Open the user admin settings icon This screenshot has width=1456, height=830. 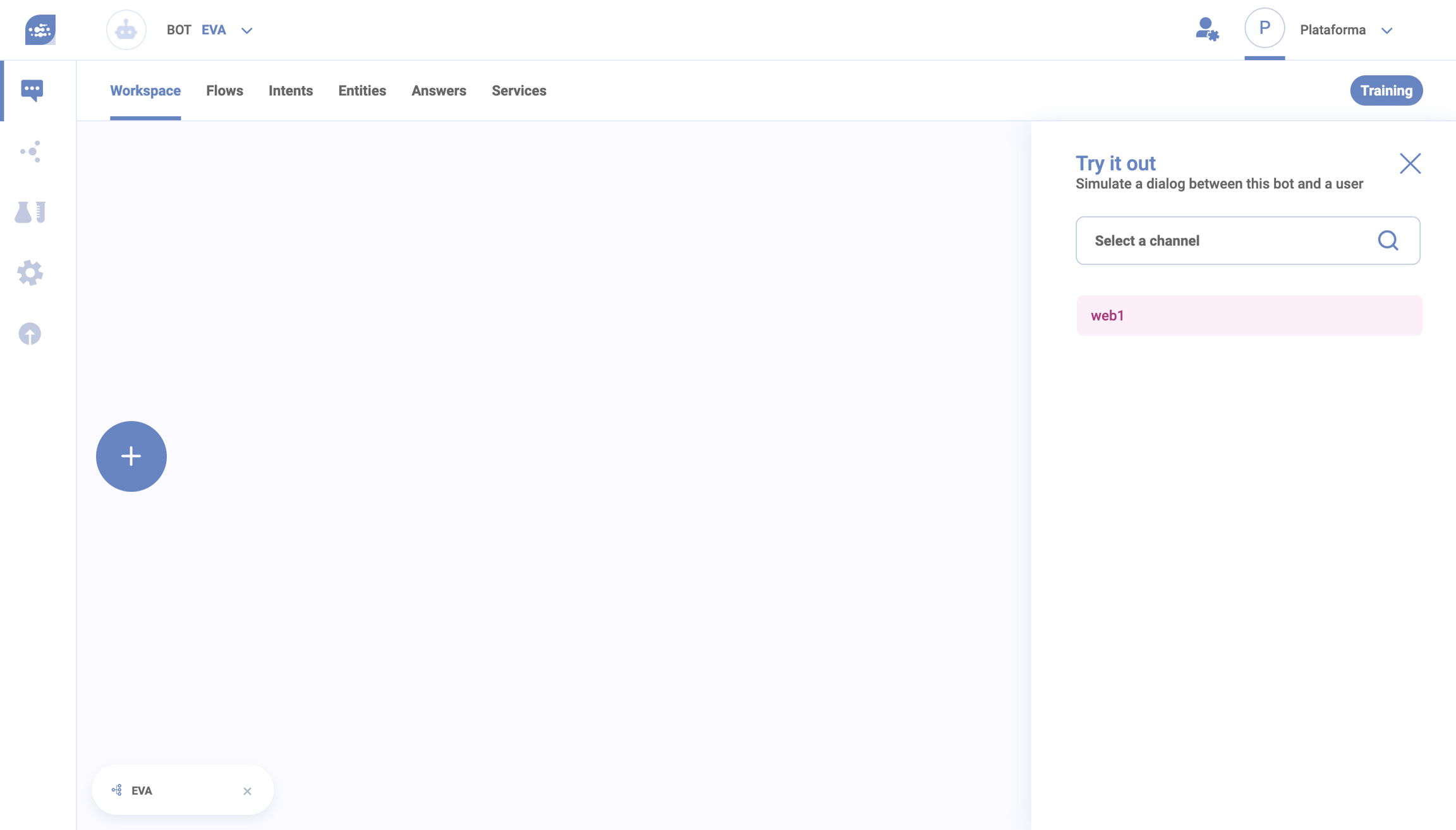(x=1206, y=30)
